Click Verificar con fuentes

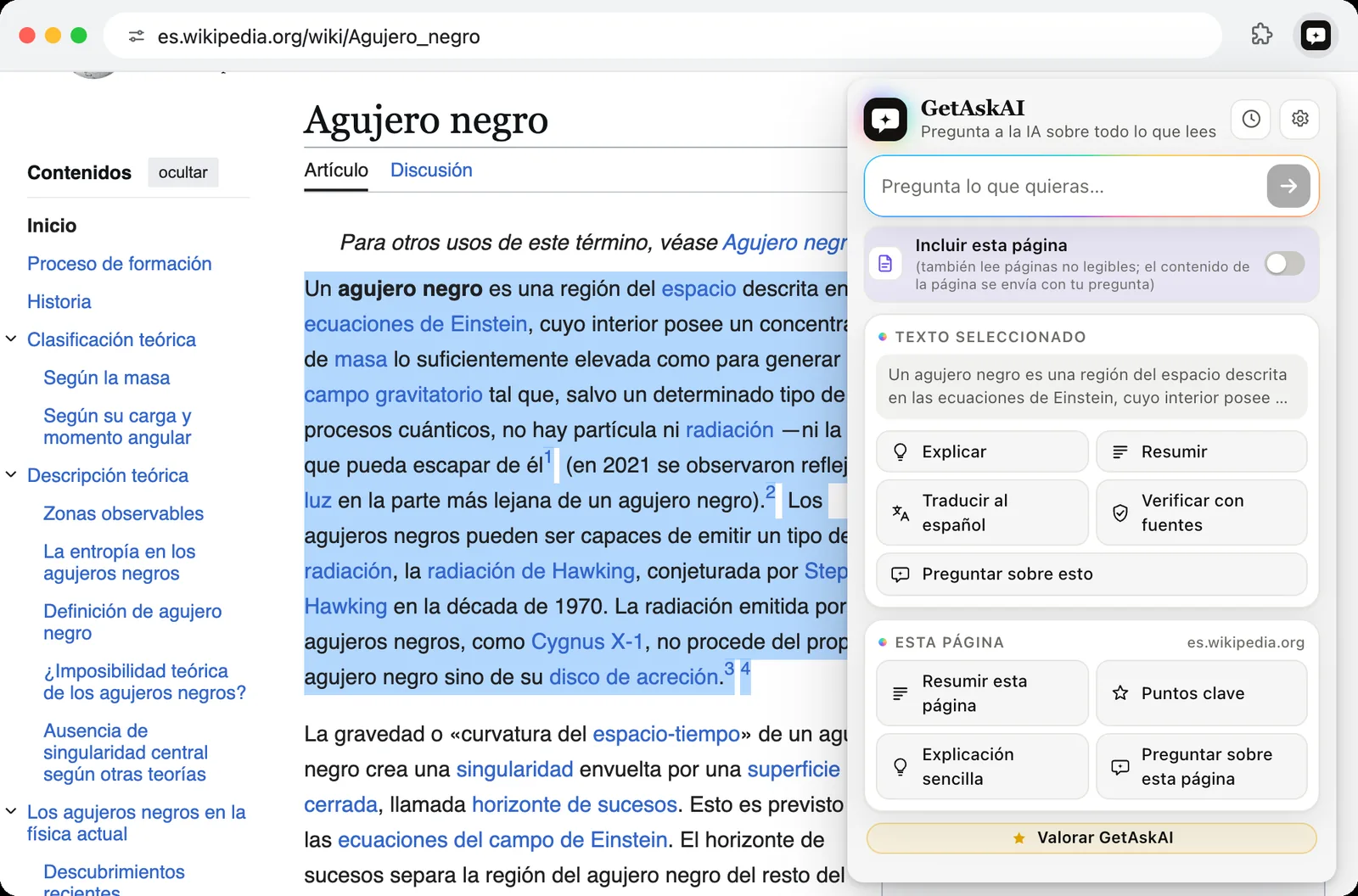tap(1201, 512)
